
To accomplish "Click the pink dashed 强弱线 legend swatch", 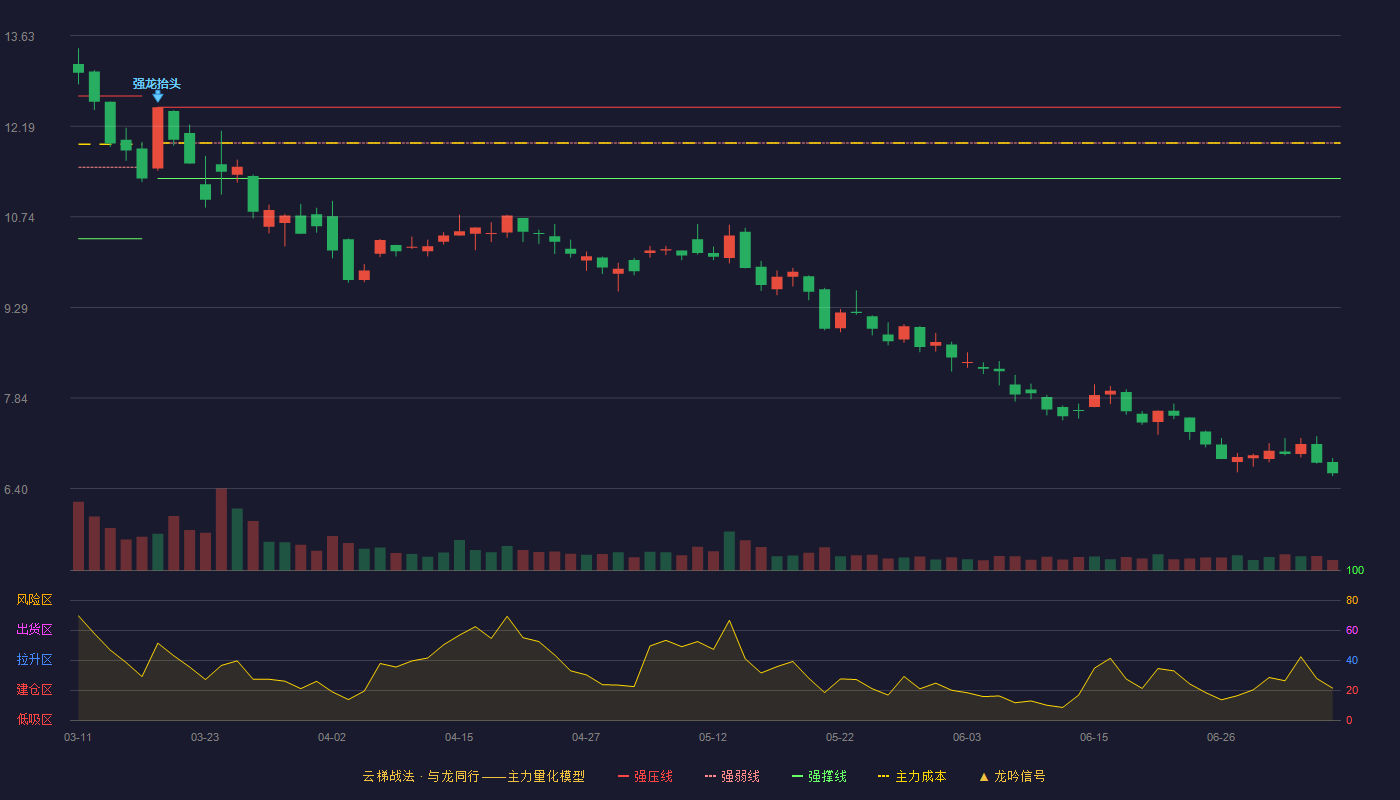I will (x=710, y=777).
